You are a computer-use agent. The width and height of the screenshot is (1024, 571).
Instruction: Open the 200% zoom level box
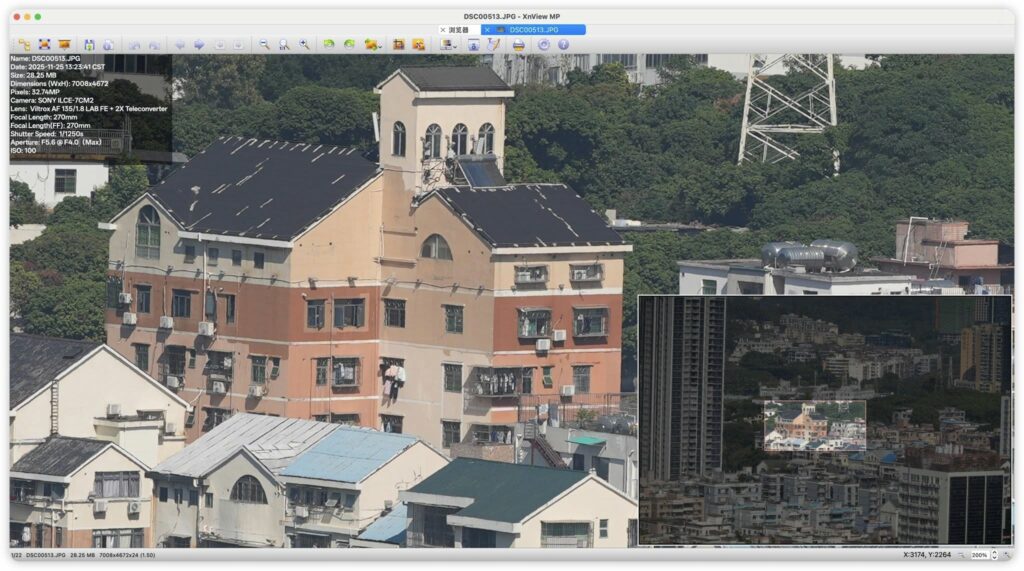[979, 554]
